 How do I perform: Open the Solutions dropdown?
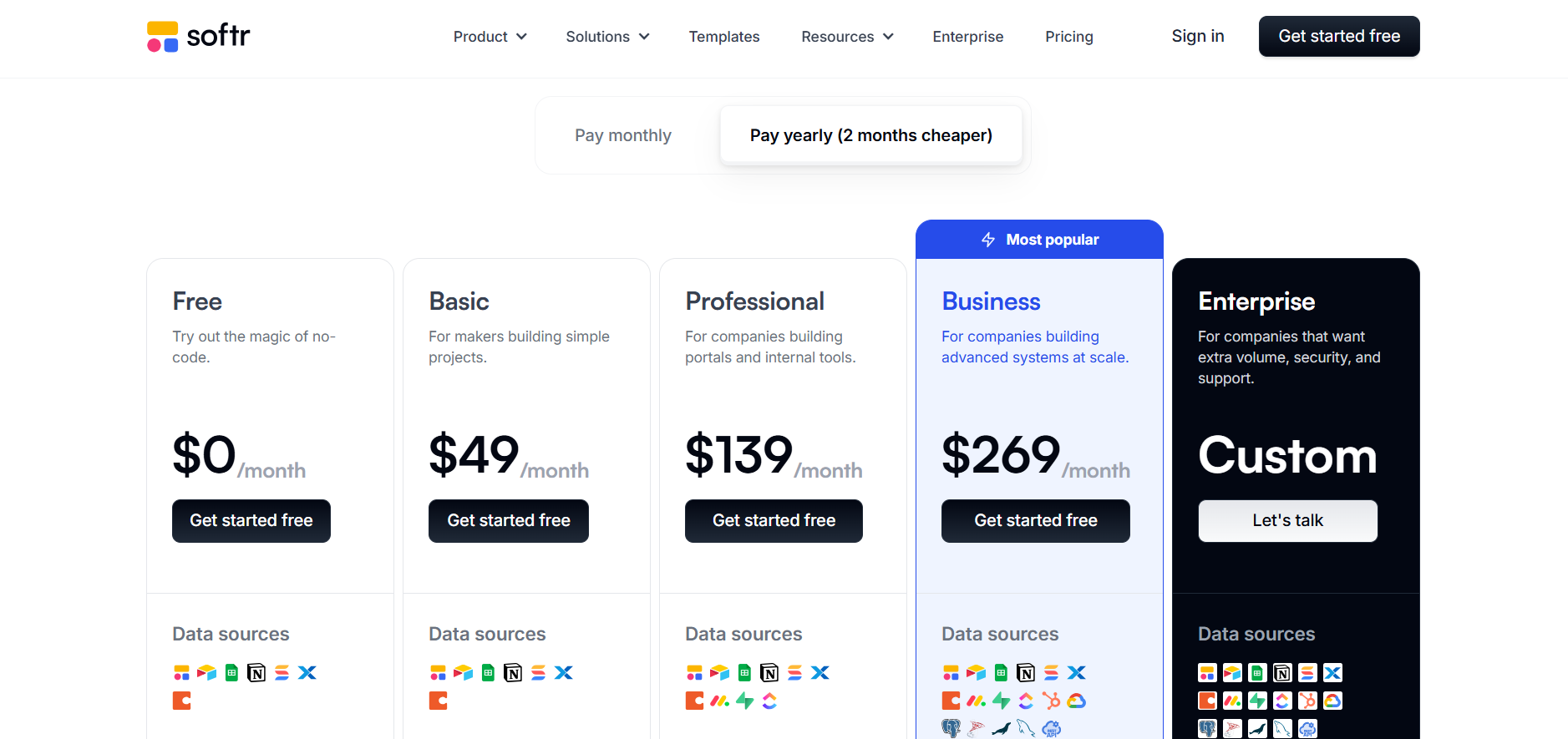click(x=607, y=37)
